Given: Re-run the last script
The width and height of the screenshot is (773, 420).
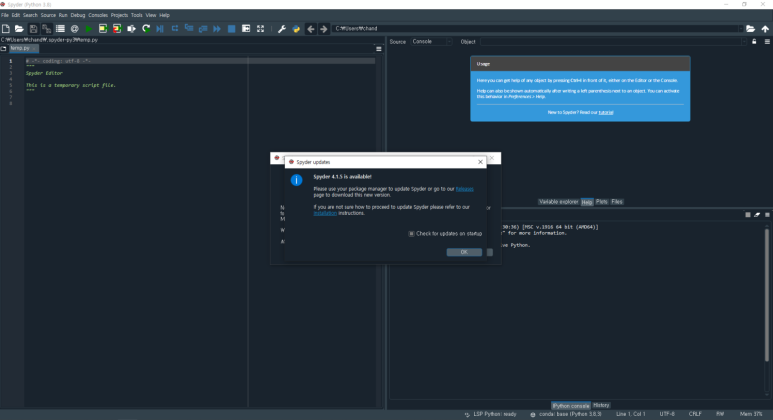Looking at the screenshot, I should pyautogui.click(x=146, y=29).
